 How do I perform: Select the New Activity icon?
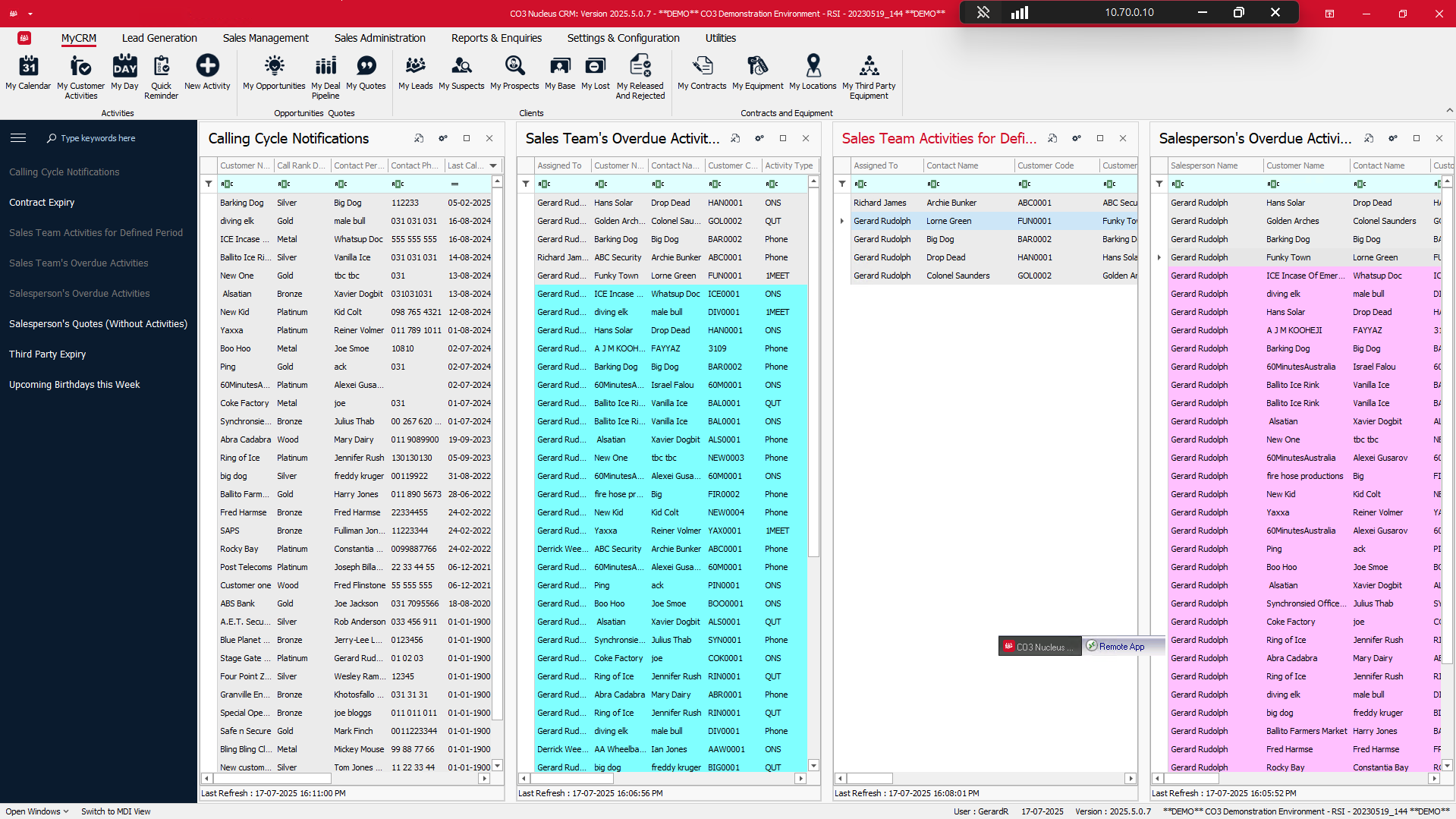207,74
